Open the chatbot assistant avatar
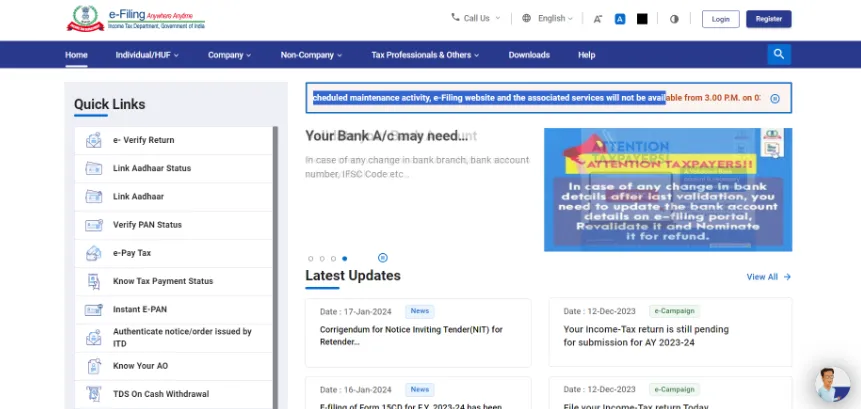 (x=832, y=384)
